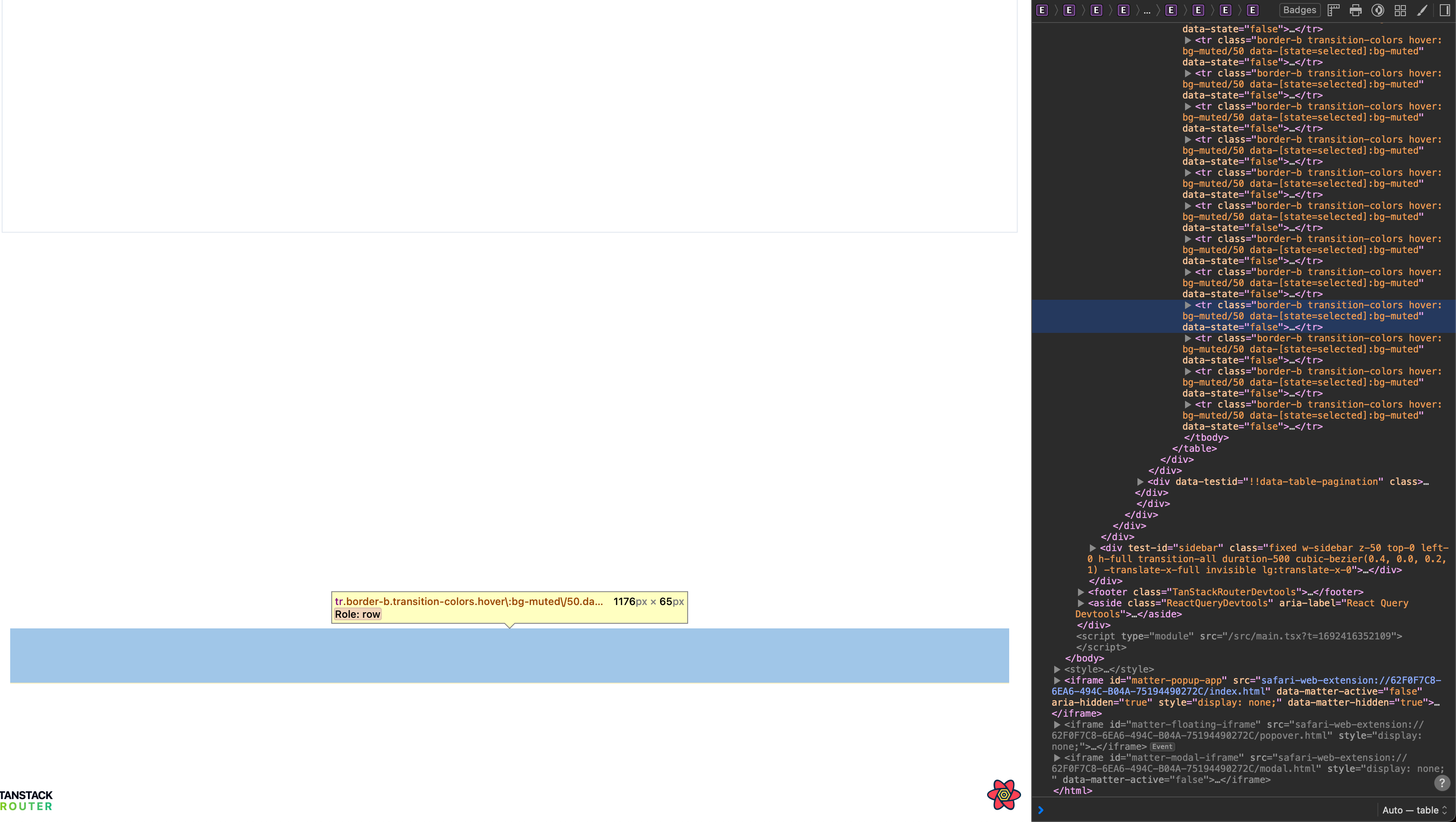Click the last element breadcrumb E icon
The height and width of the screenshot is (822, 1456).
[x=1253, y=10]
